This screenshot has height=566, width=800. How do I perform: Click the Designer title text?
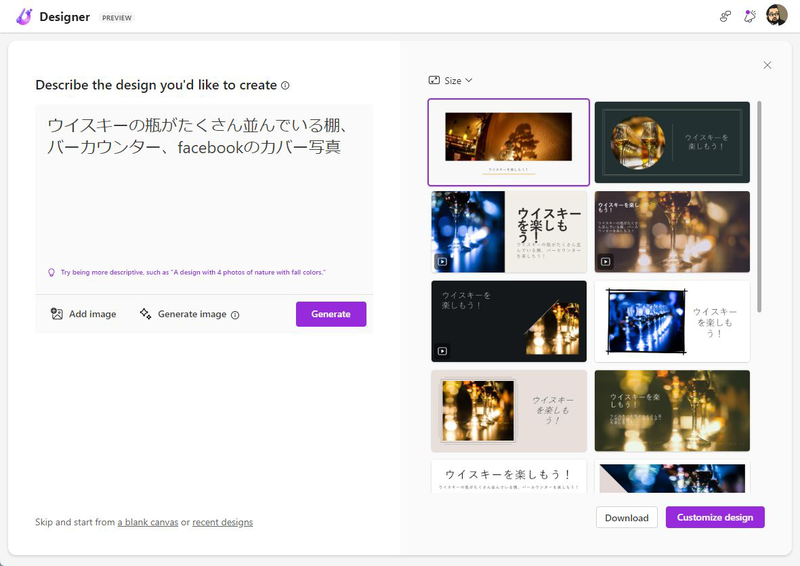point(64,17)
